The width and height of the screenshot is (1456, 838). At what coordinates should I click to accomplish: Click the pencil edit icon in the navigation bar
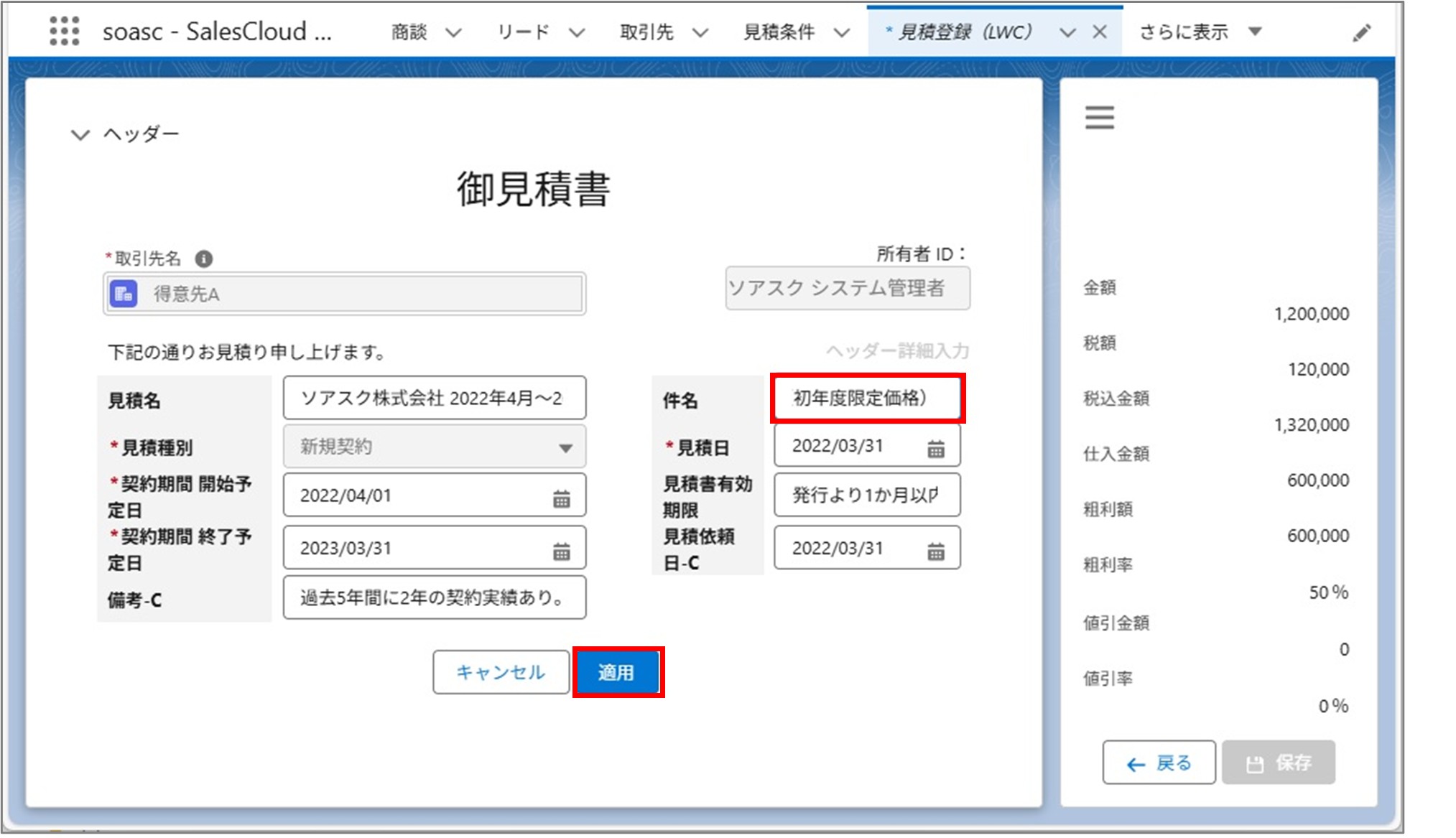coord(1363,32)
